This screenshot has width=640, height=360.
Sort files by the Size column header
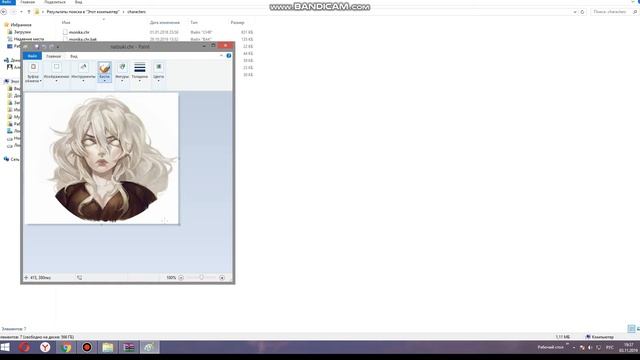point(238,22)
